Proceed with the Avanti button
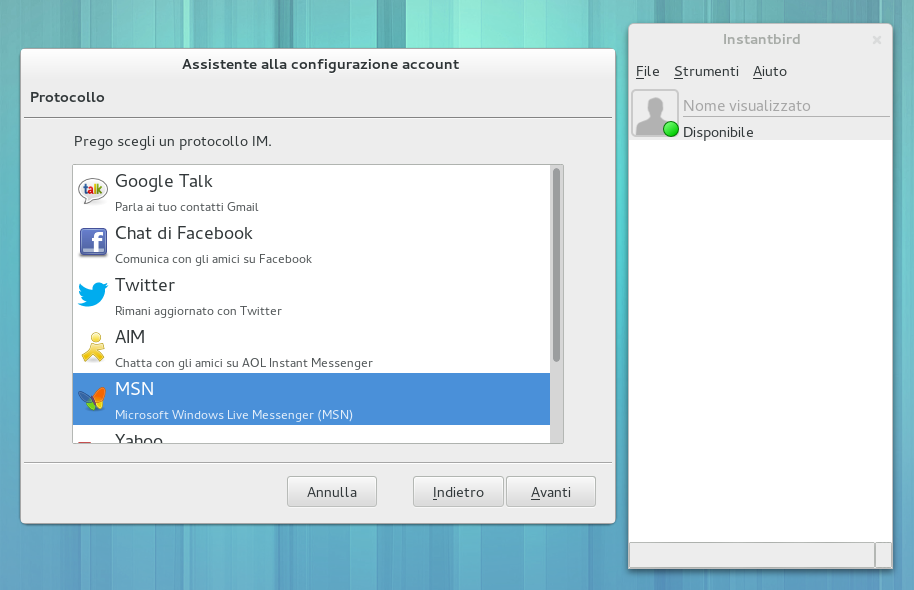914x590 pixels. point(551,492)
